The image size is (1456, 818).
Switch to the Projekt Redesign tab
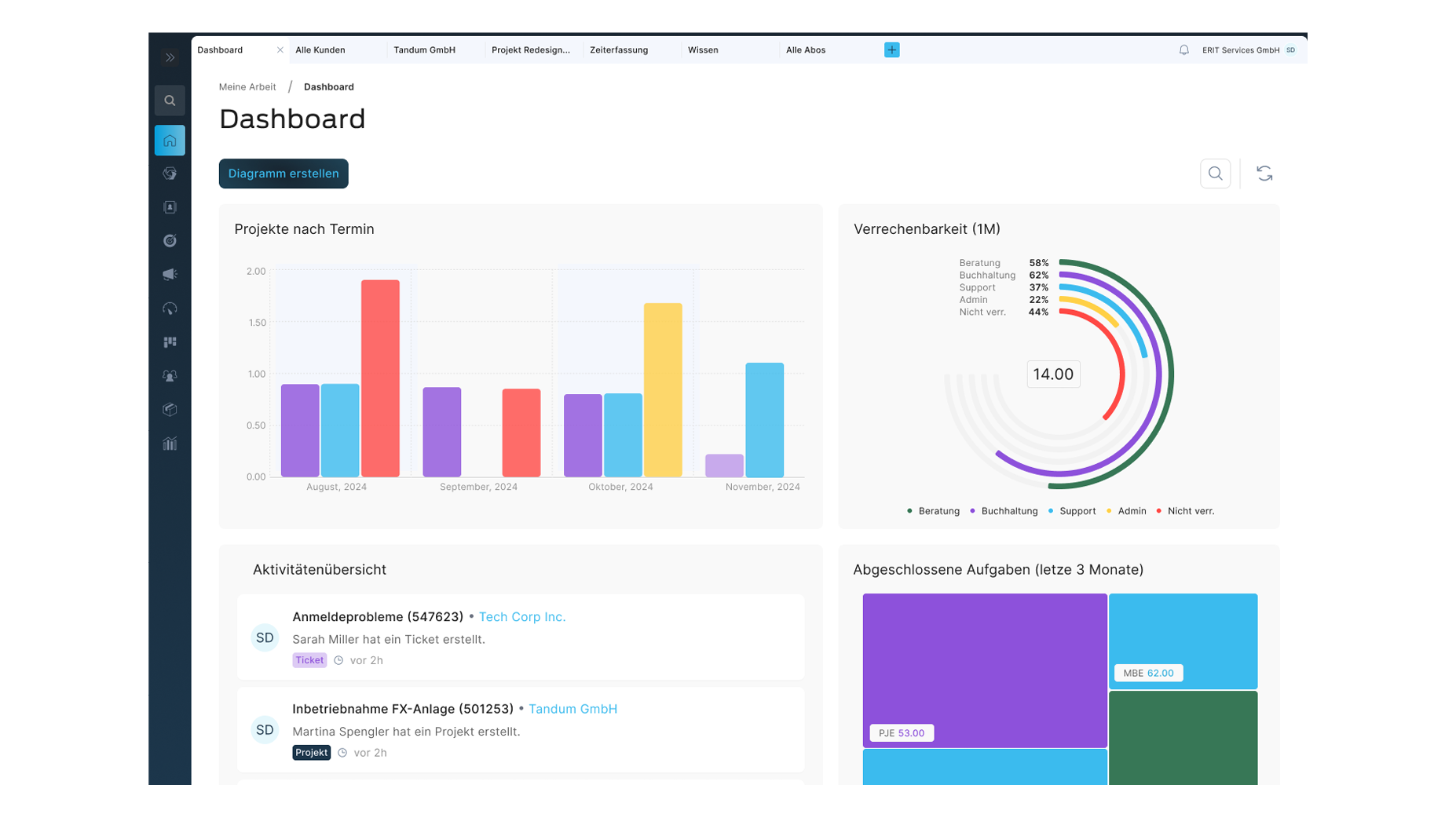pos(534,49)
